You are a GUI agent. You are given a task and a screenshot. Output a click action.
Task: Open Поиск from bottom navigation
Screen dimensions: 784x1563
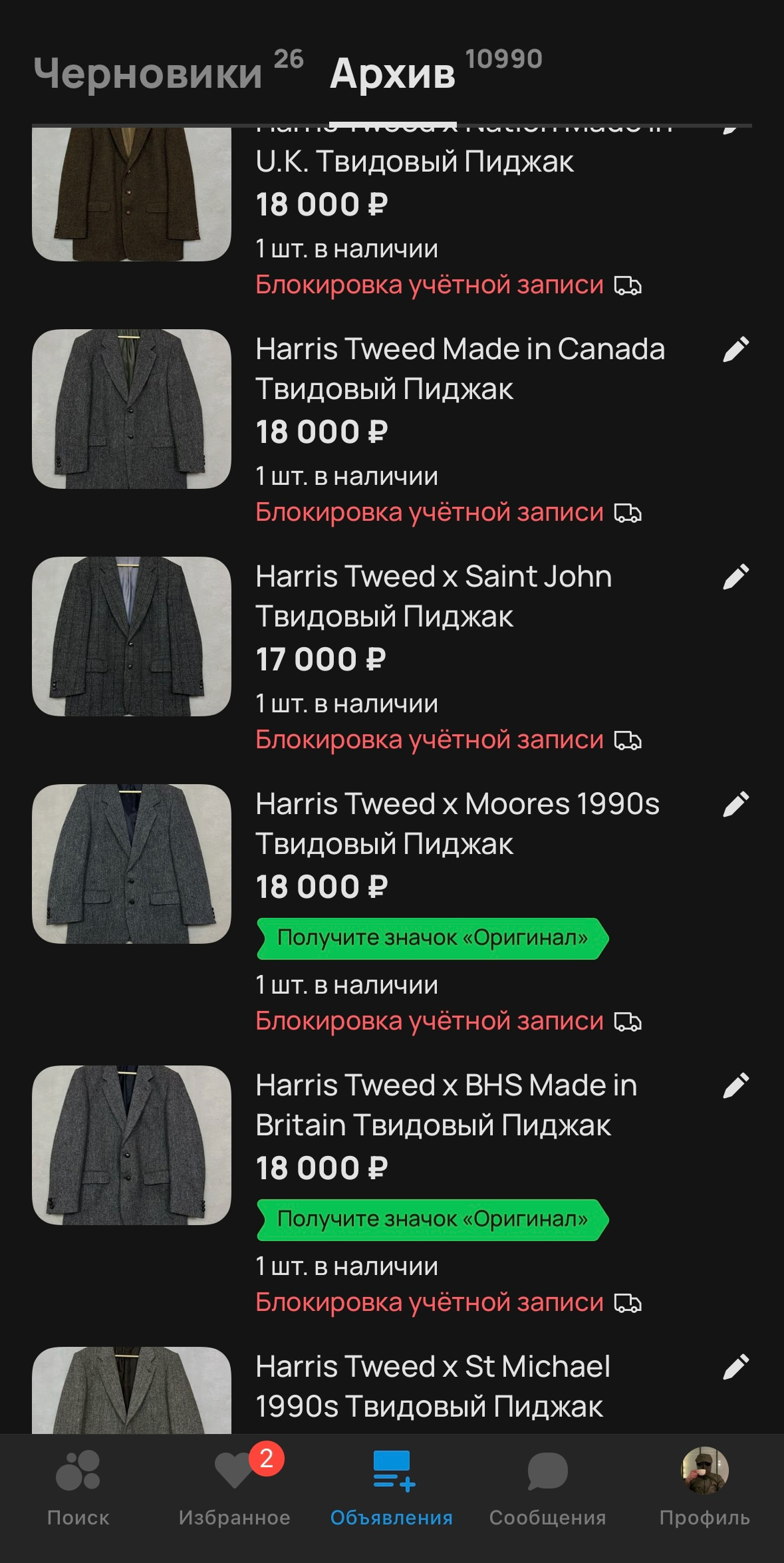click(78, 1489)
